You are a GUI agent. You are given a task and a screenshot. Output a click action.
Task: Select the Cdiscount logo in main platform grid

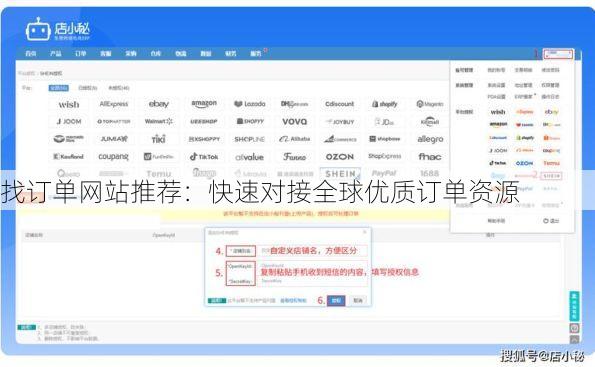pyautogui.click(x=339, y=104)
